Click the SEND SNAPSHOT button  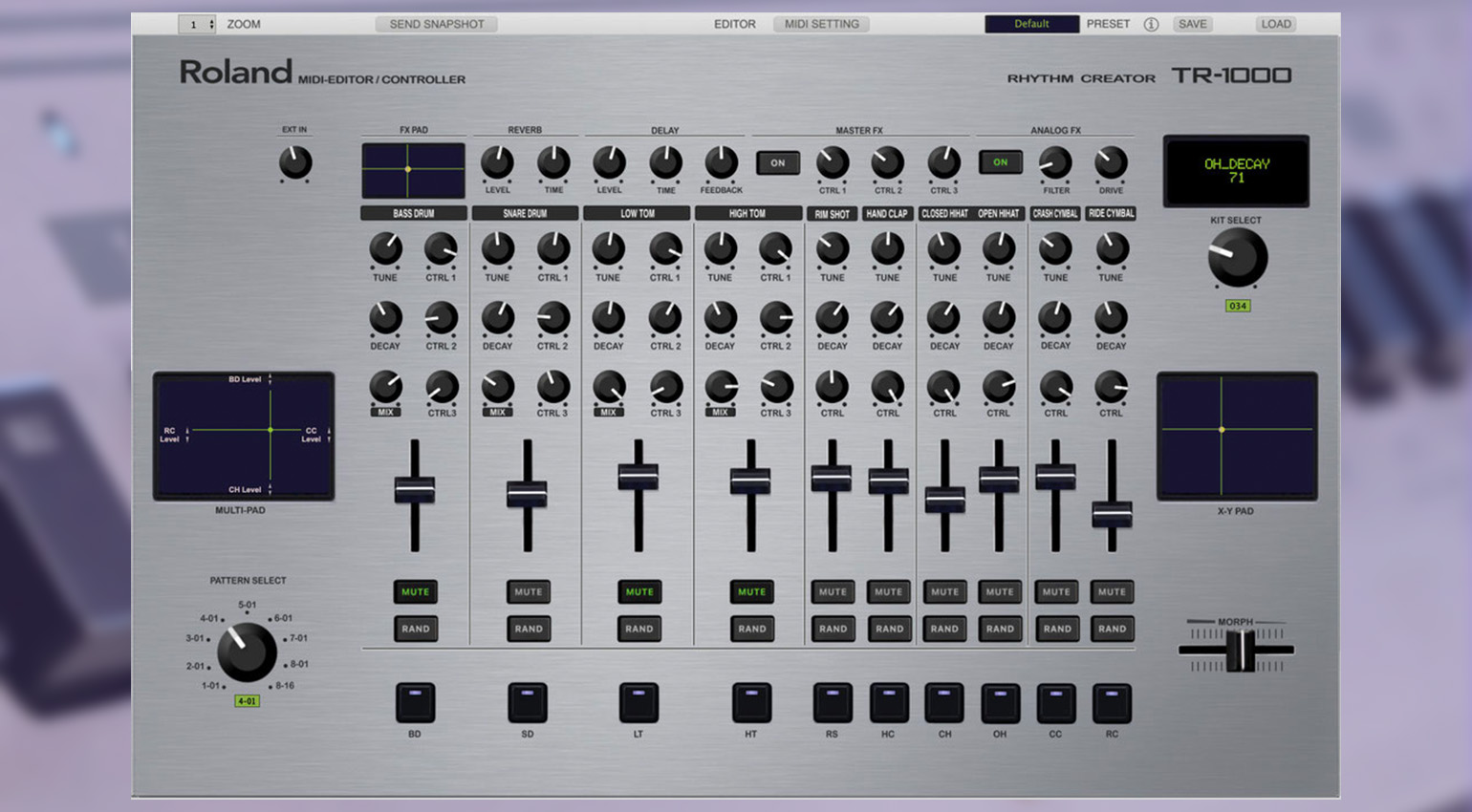(x=437, y=24)
